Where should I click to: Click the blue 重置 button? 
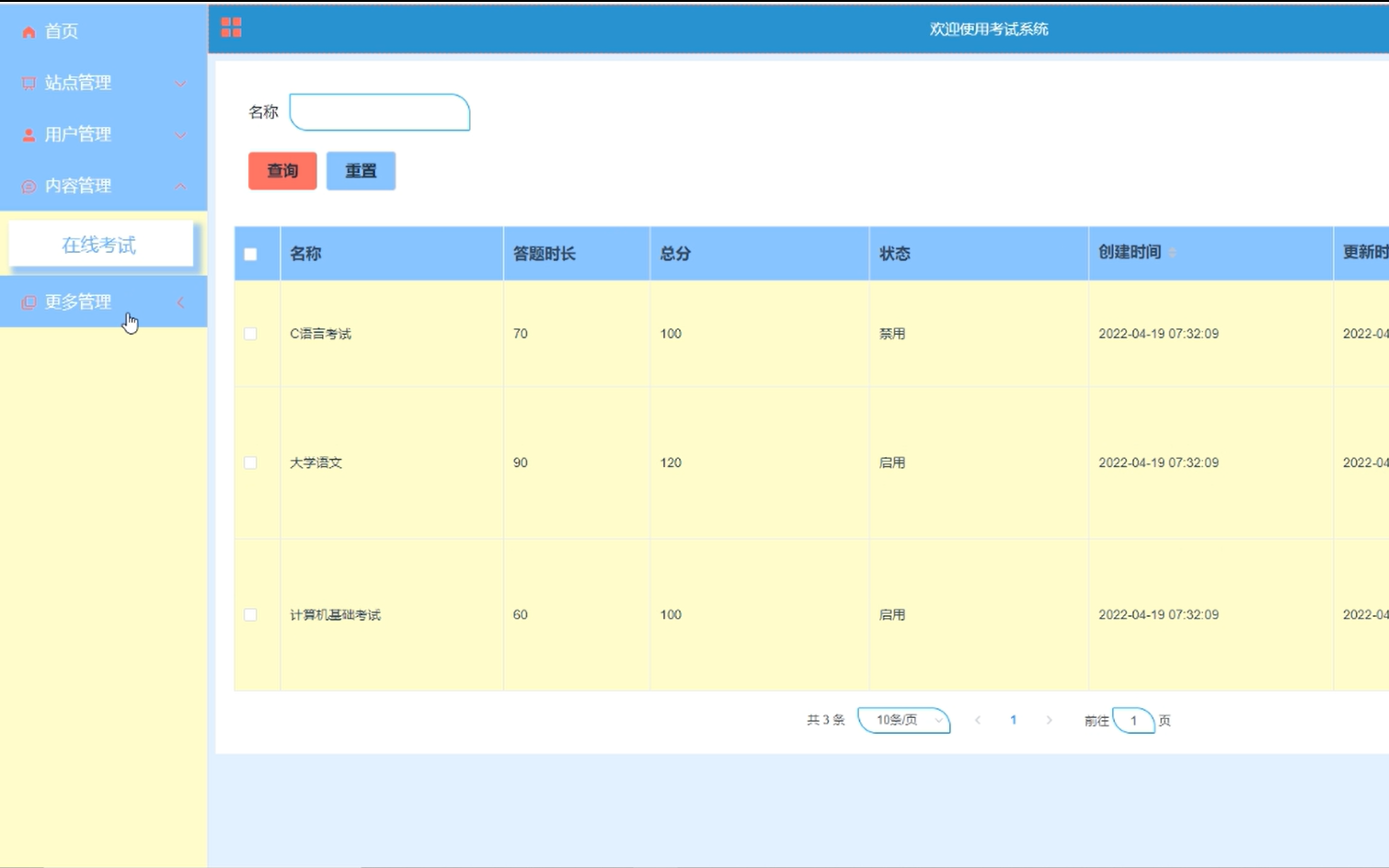click(361, 171)
